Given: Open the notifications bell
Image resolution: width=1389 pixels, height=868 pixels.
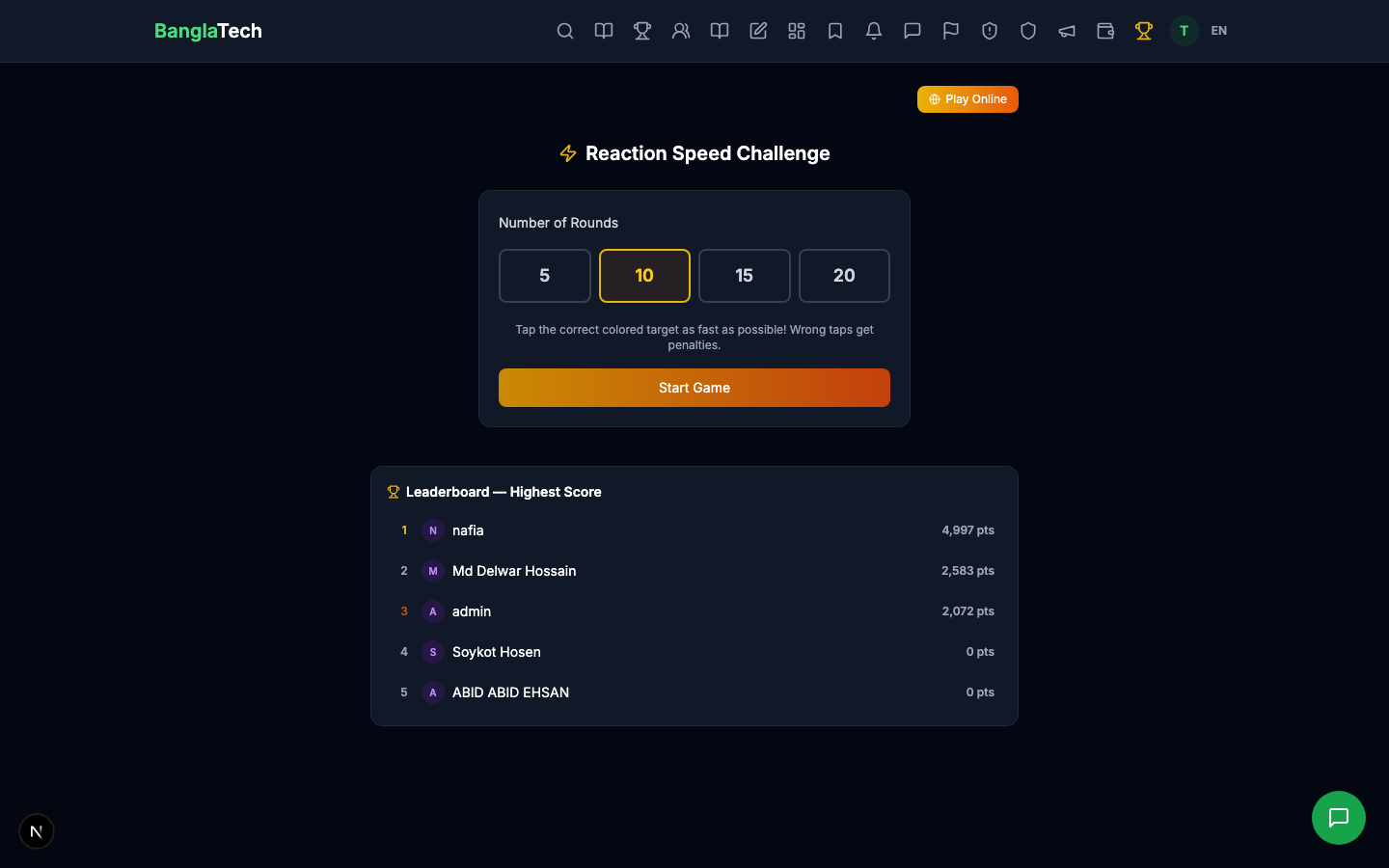Looking at the screenshot, I should [x=874, y=31].
